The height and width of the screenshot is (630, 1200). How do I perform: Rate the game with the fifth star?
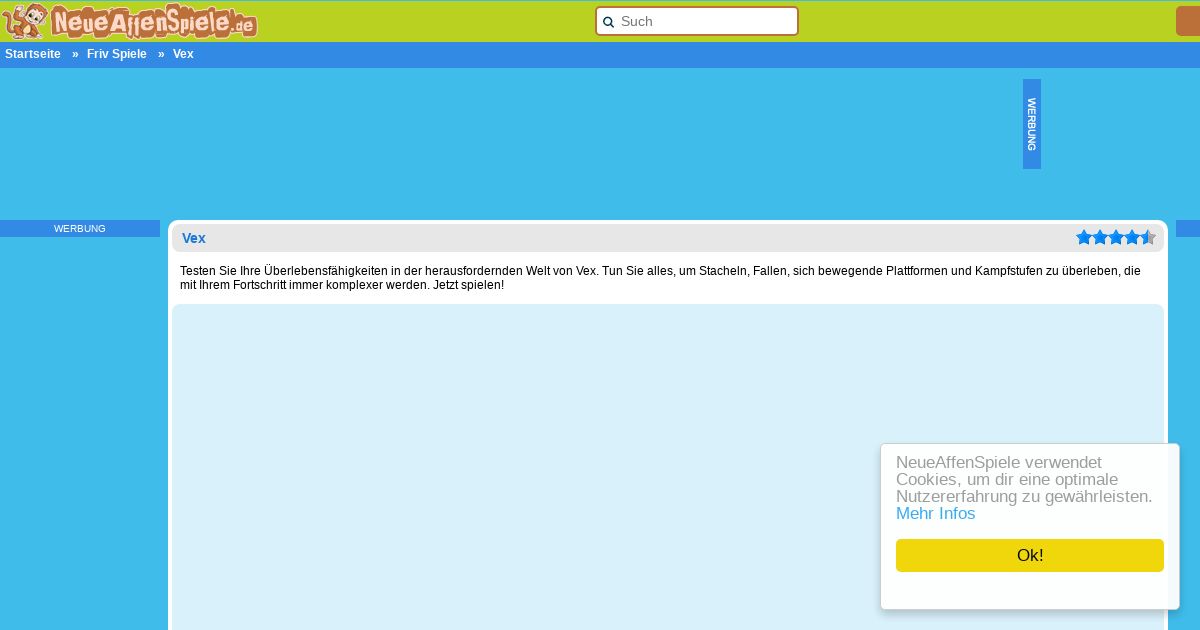(1148, 237)
